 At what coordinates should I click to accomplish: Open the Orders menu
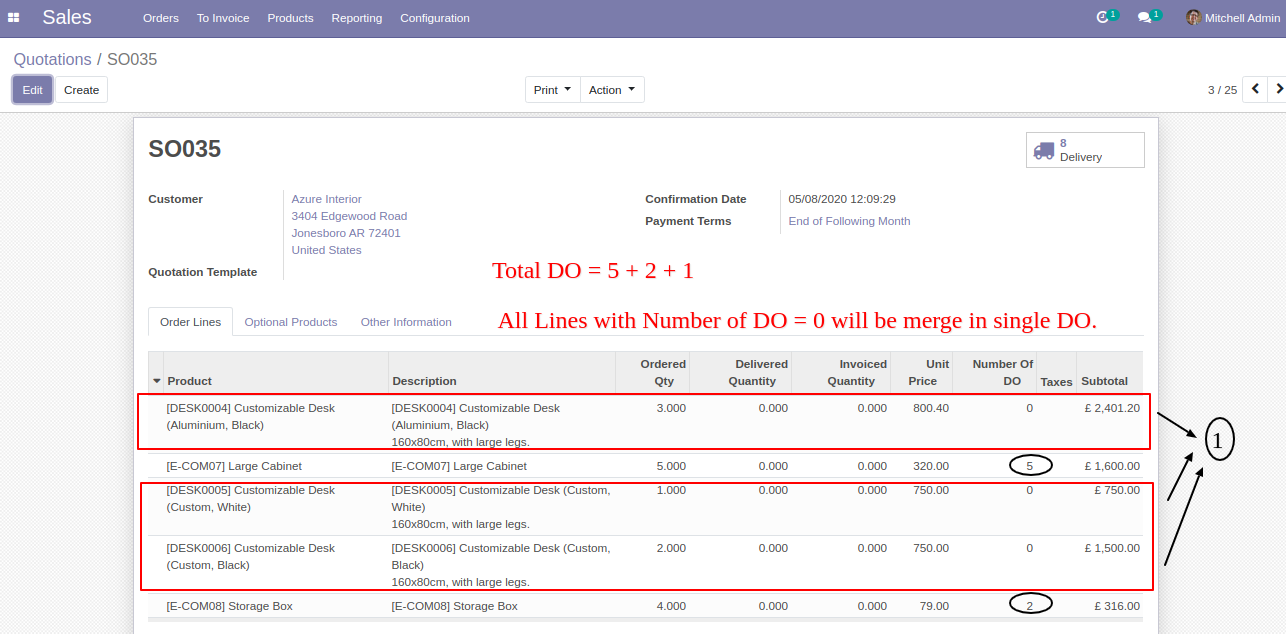161,18
